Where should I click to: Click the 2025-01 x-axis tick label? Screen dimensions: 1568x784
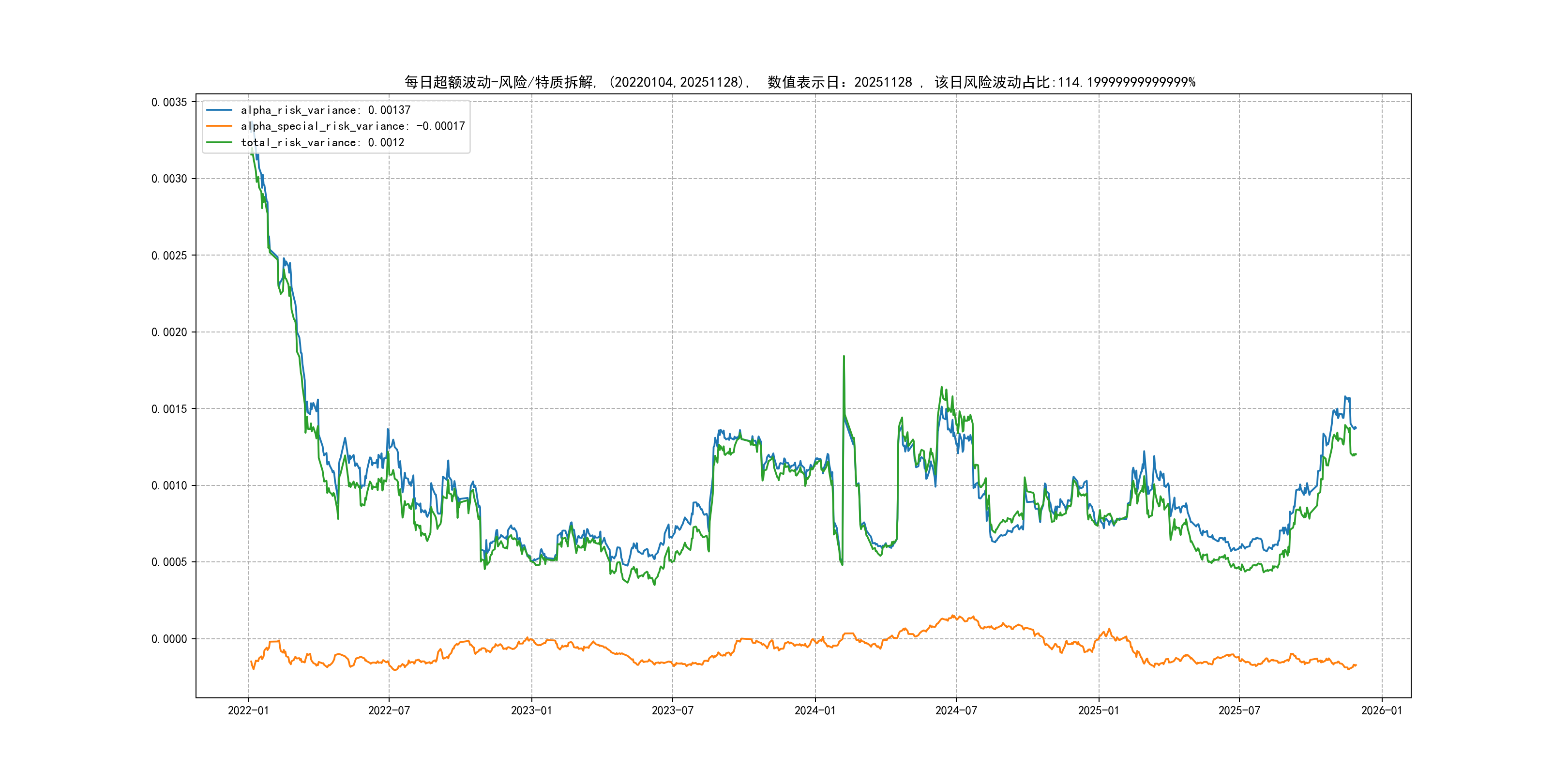click(1098, 711)
